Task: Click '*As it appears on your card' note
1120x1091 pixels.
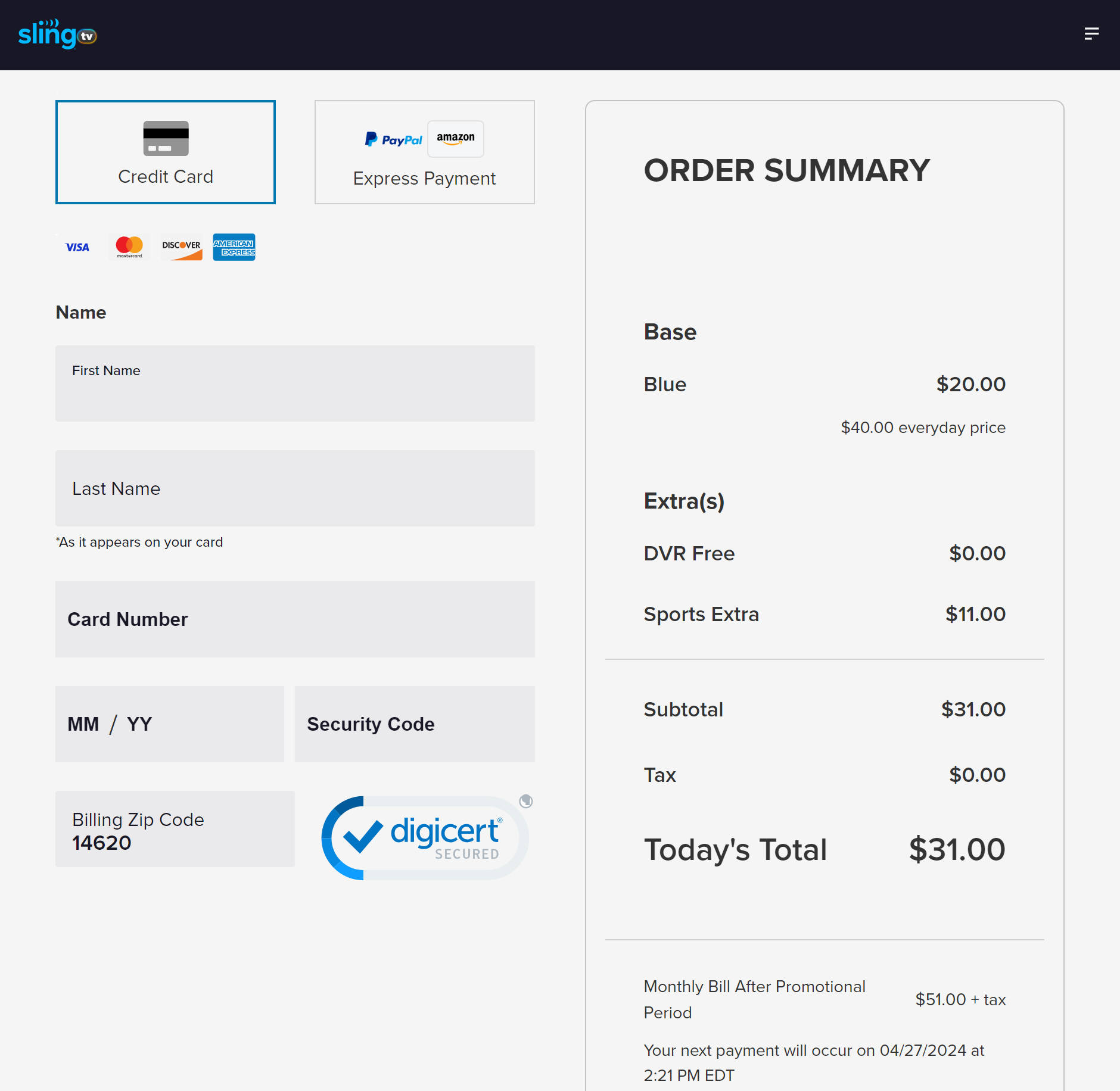Action: tap(139, 542)
